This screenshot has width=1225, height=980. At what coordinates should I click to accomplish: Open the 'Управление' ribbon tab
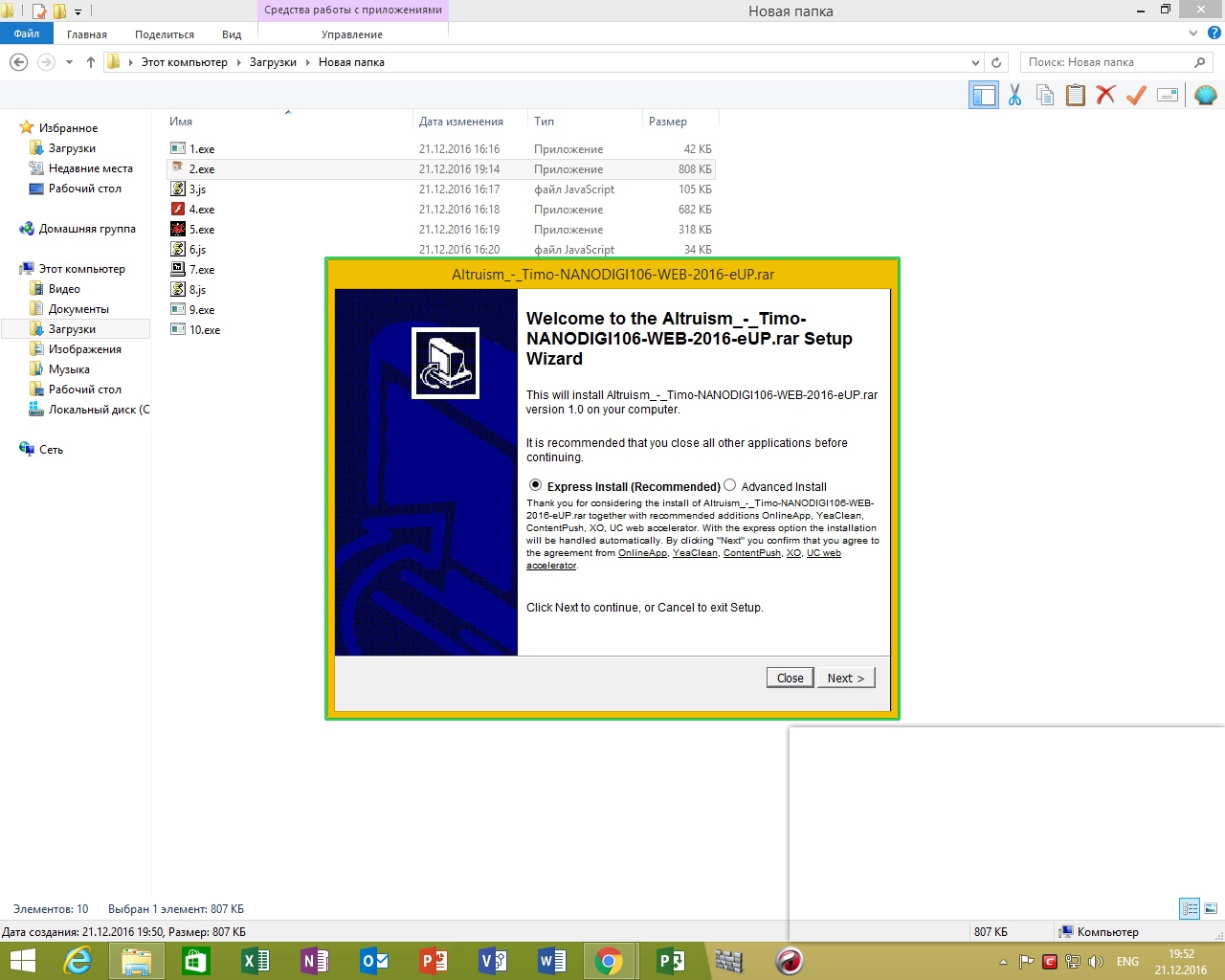(352, 34)
